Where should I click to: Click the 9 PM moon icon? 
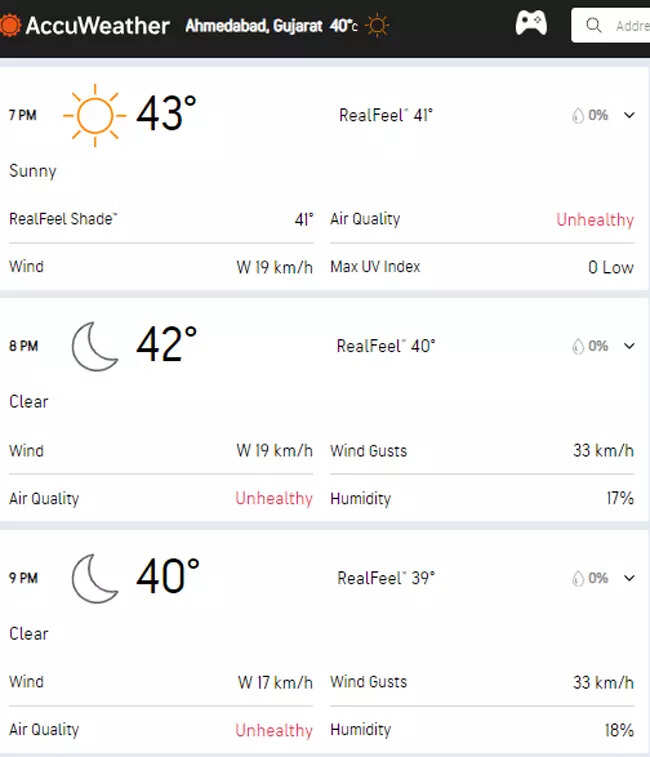pos(95,578)
